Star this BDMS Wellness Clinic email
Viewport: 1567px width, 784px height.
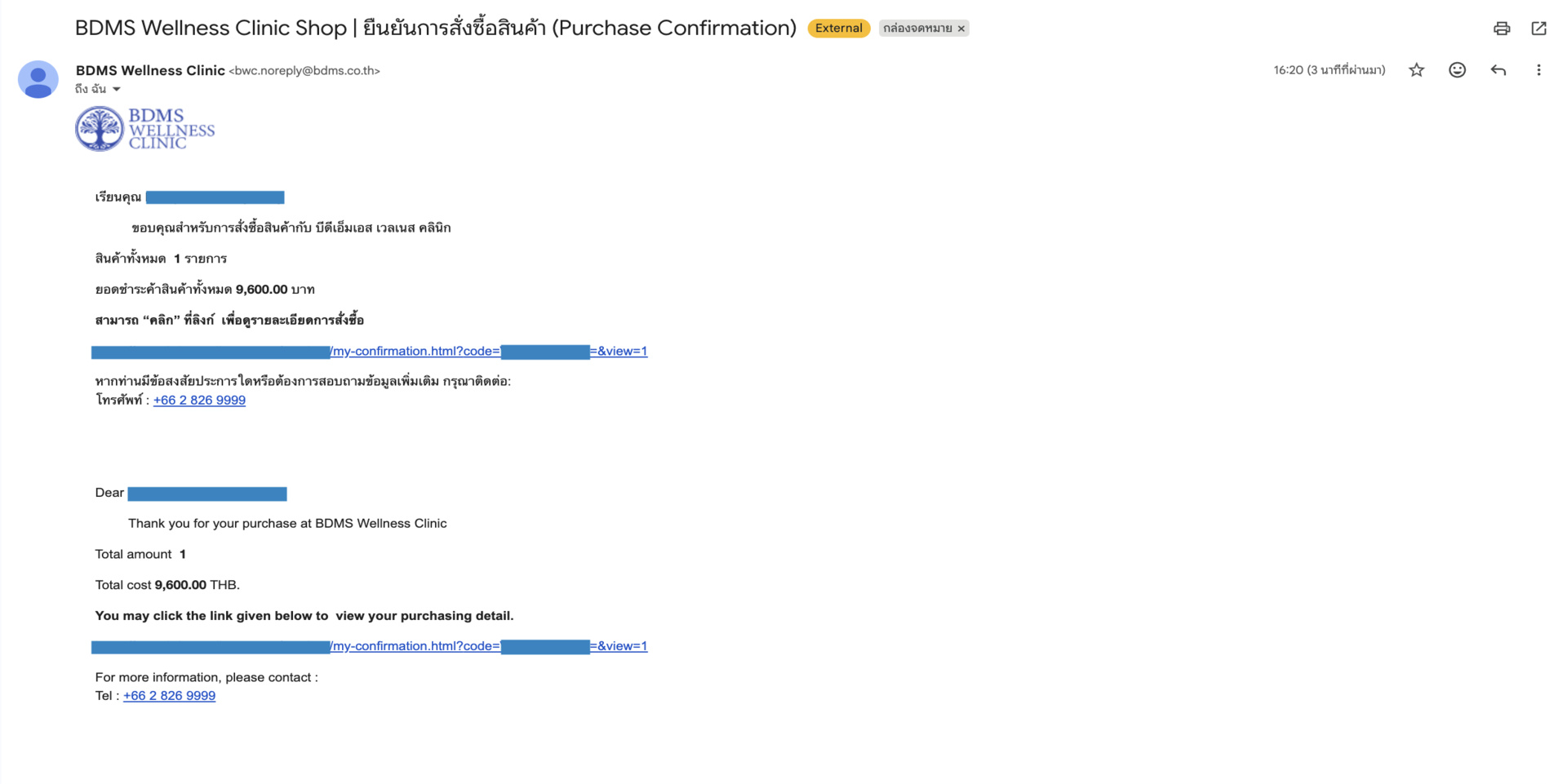[1417, 70]
